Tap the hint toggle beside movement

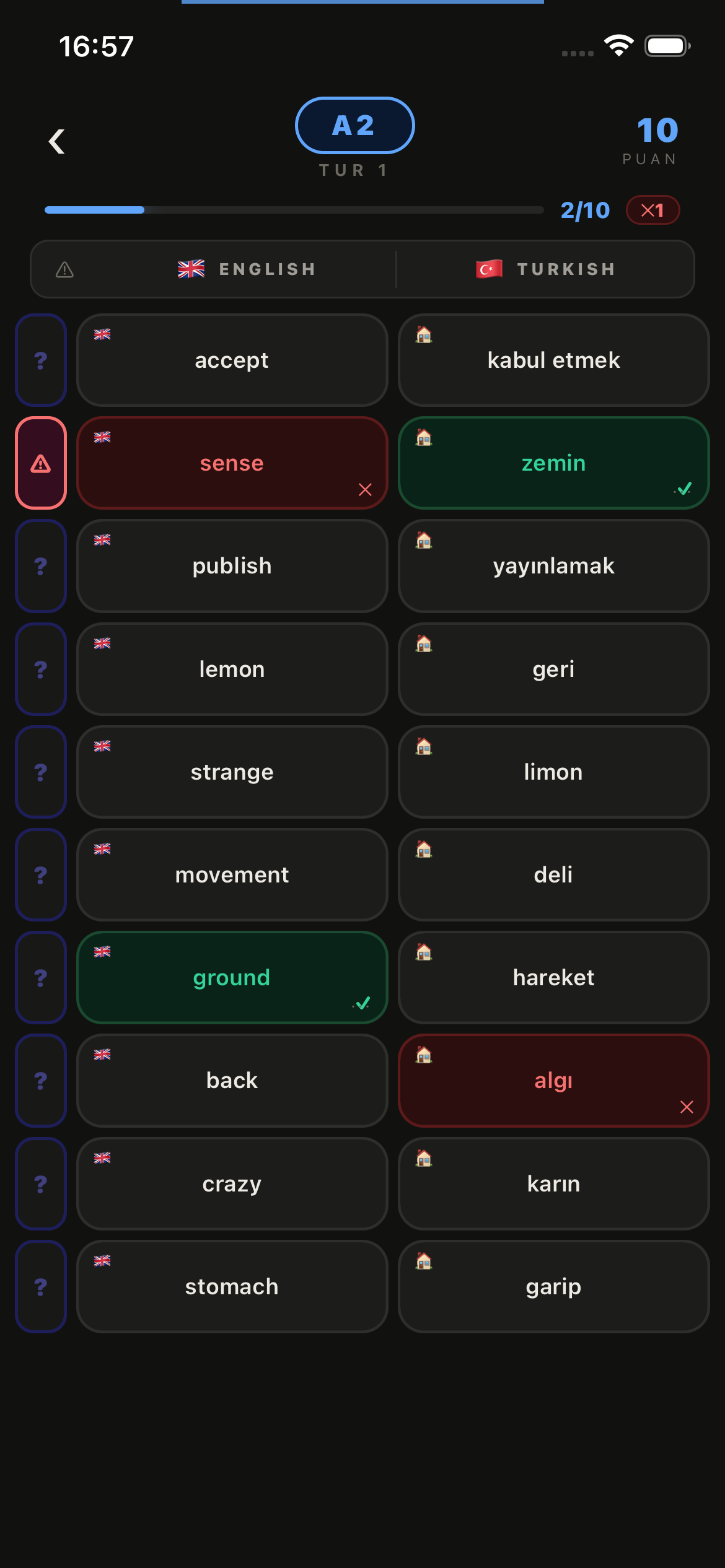pos(40,874)
